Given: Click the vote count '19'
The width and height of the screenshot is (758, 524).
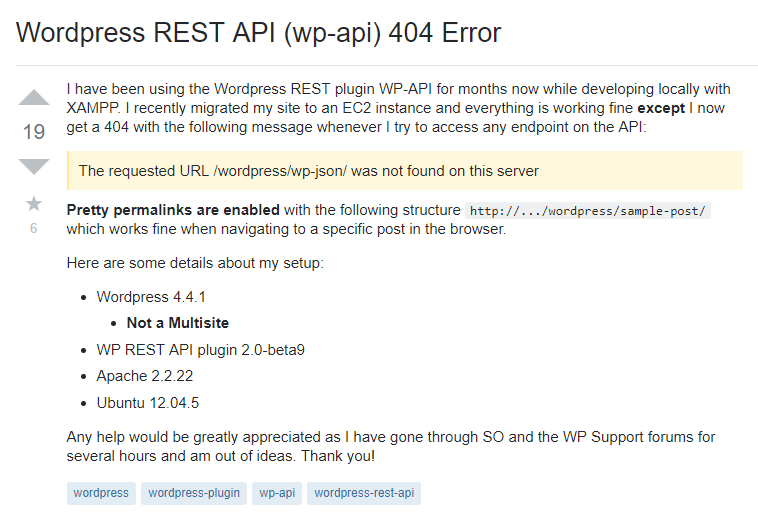Looking at the screenshot, I should [x=34, y=132].
